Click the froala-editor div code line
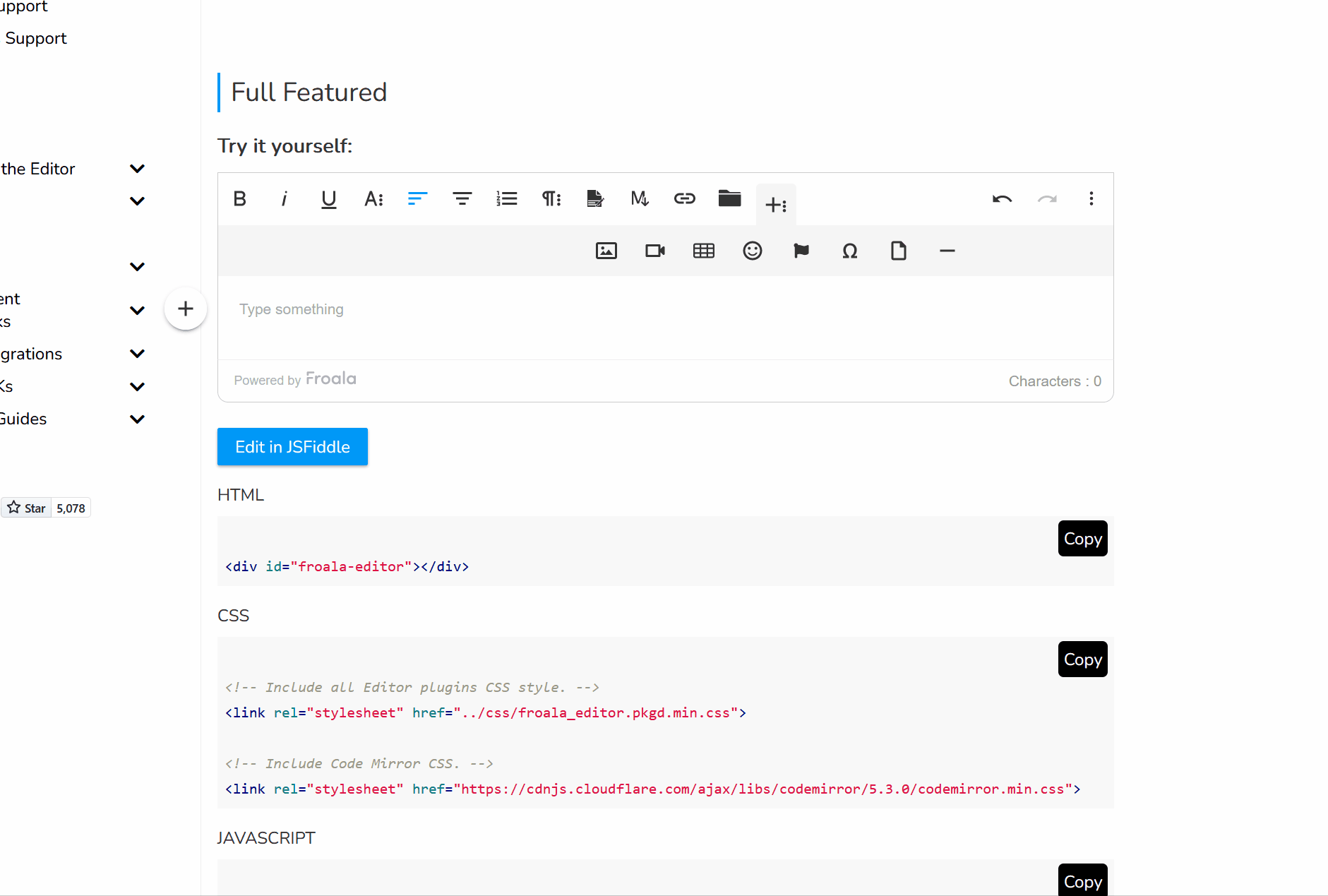The image size is (1328, 896). [347, 566]
